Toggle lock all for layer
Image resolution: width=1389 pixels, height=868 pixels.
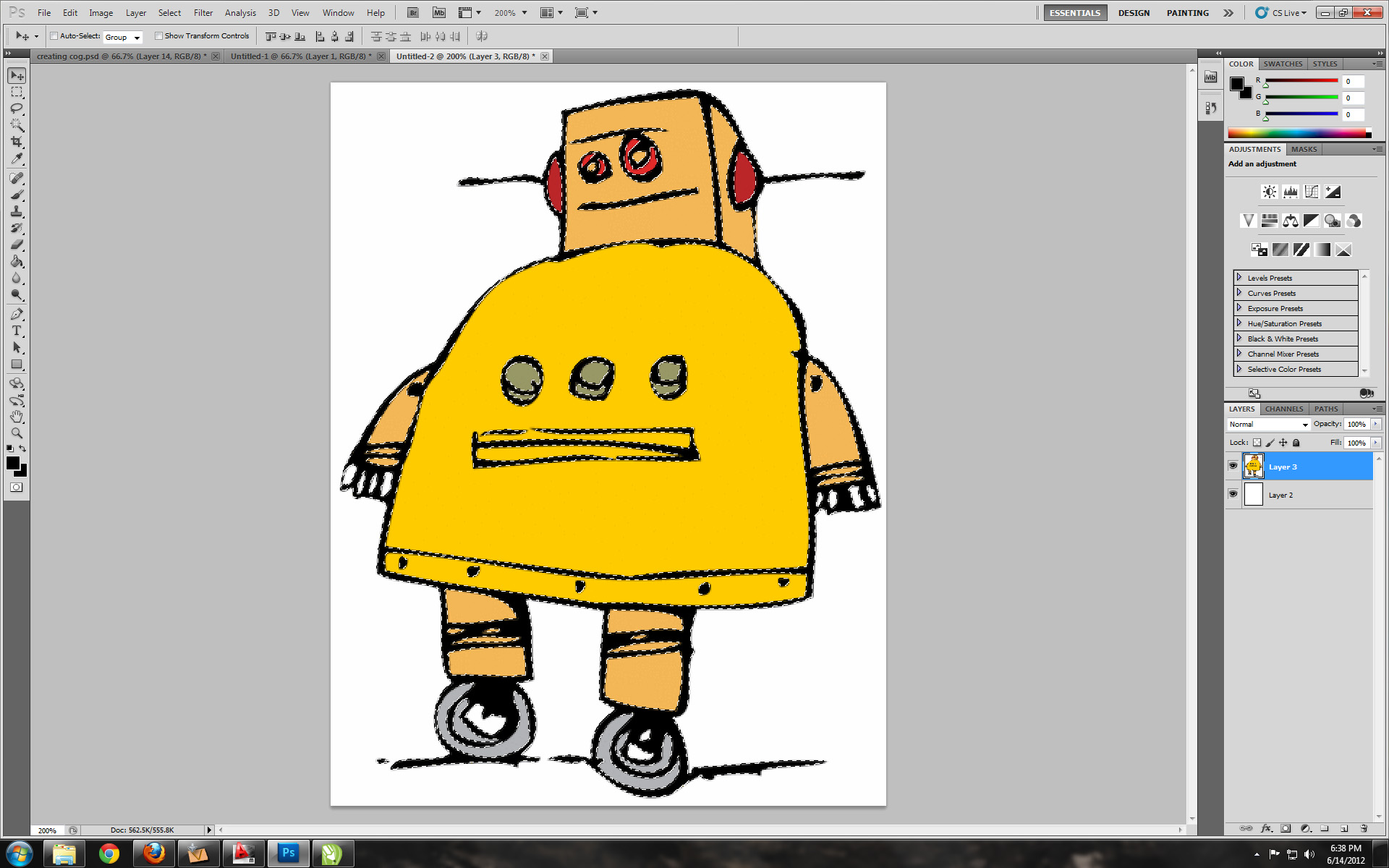click(x=1296, y=443)
